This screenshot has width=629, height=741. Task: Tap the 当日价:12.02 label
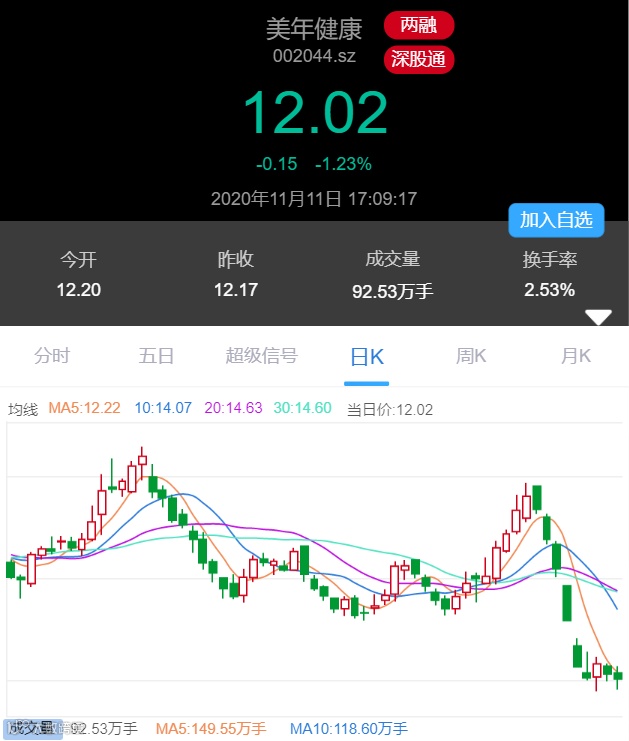390,409
